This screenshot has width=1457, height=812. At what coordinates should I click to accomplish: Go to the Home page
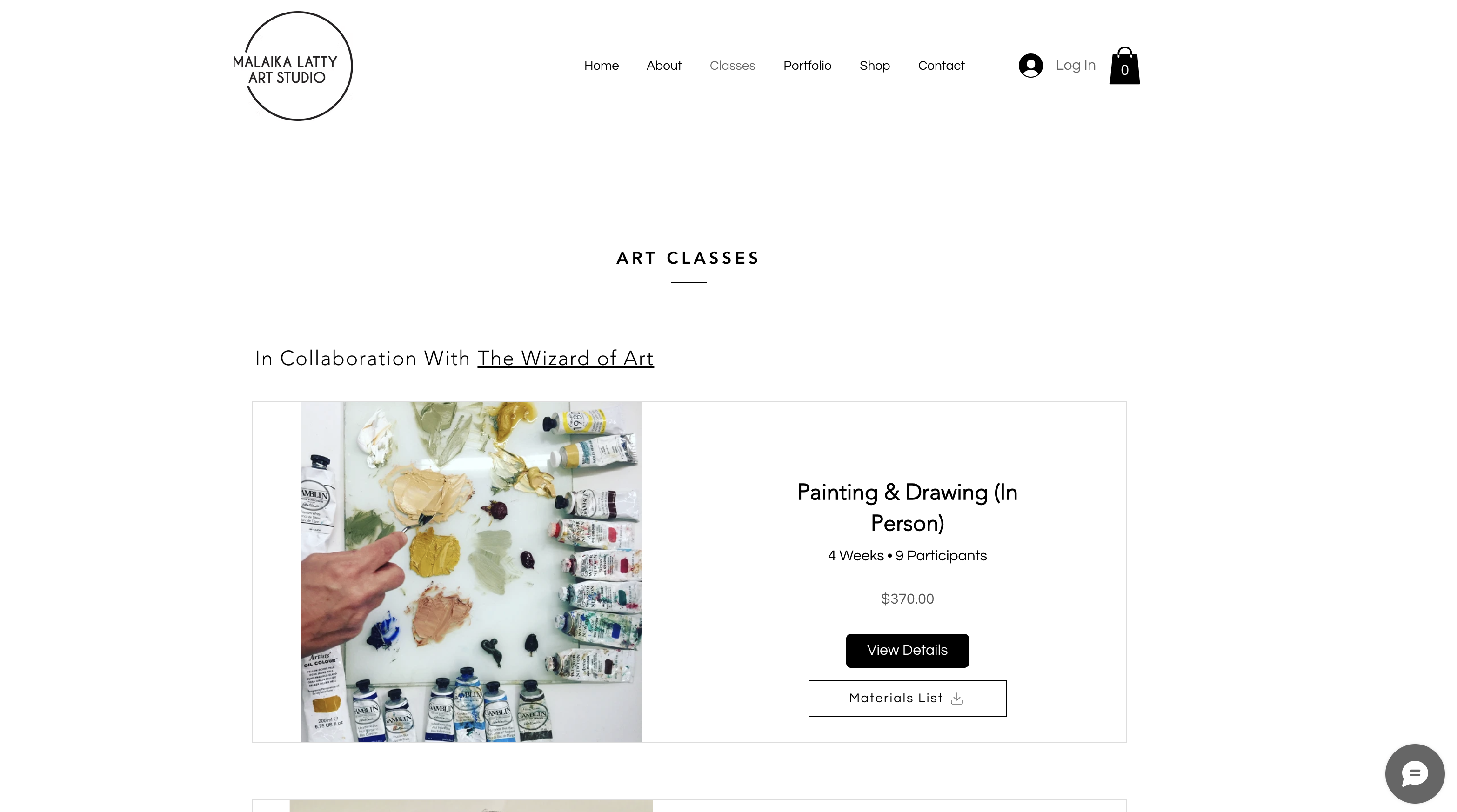click(x=601, y=66)
